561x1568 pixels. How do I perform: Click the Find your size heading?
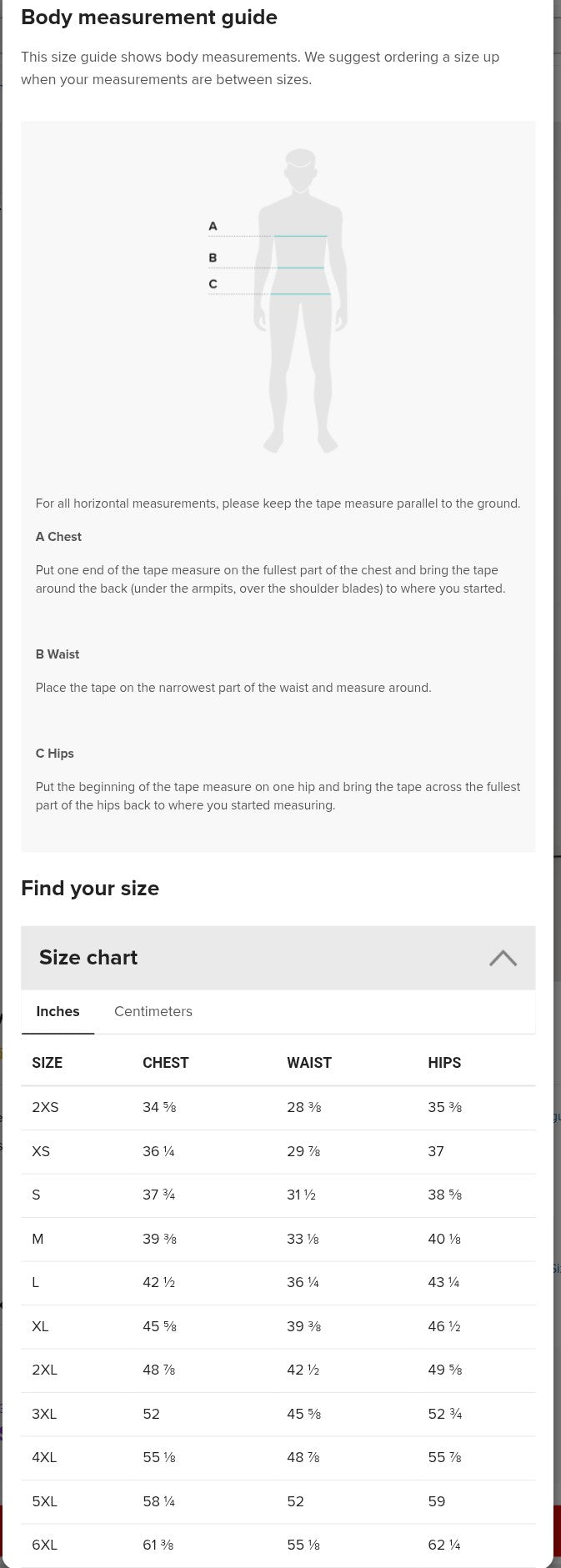[x=90, y=889]
